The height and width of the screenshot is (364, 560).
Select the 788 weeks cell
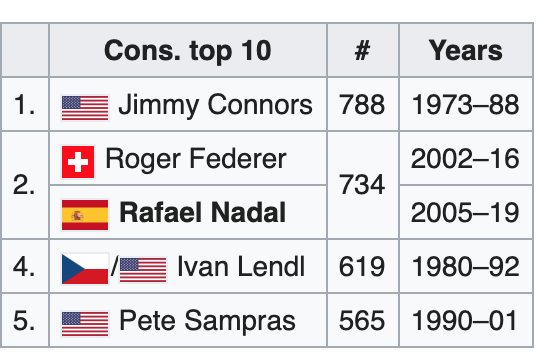(x=362, y=104)
